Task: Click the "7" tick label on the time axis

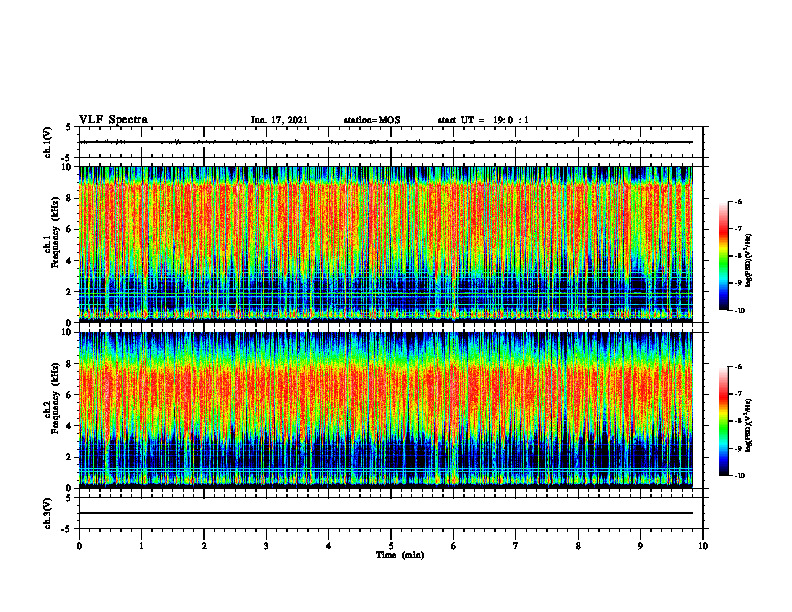Action: [516, 546]
